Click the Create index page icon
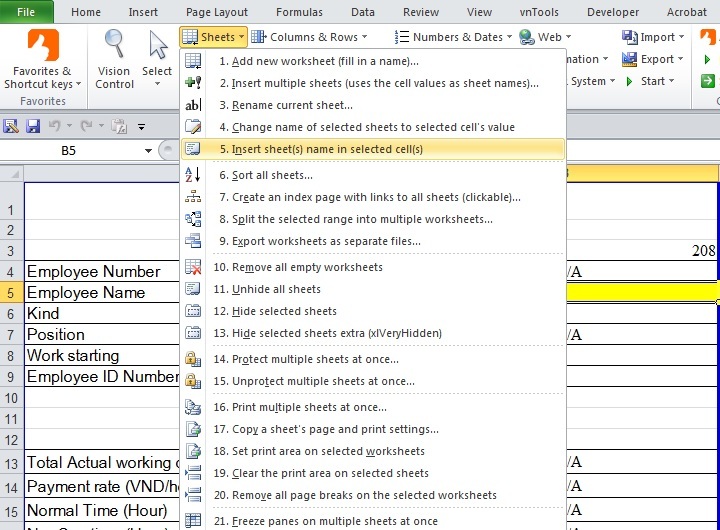The image size is (720, 530). pos(193,197)
